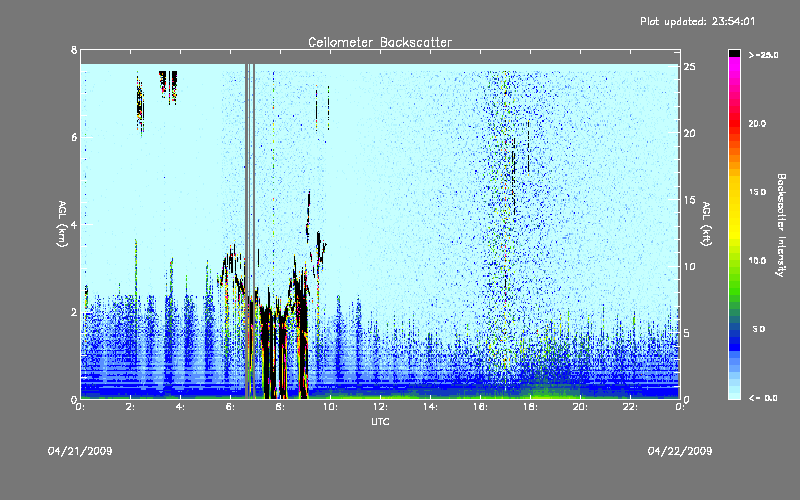Viewport: 800px width, 500px height.
Task: Click the noisy vertical band near 17:00 UTC
Action: (505, 230)
